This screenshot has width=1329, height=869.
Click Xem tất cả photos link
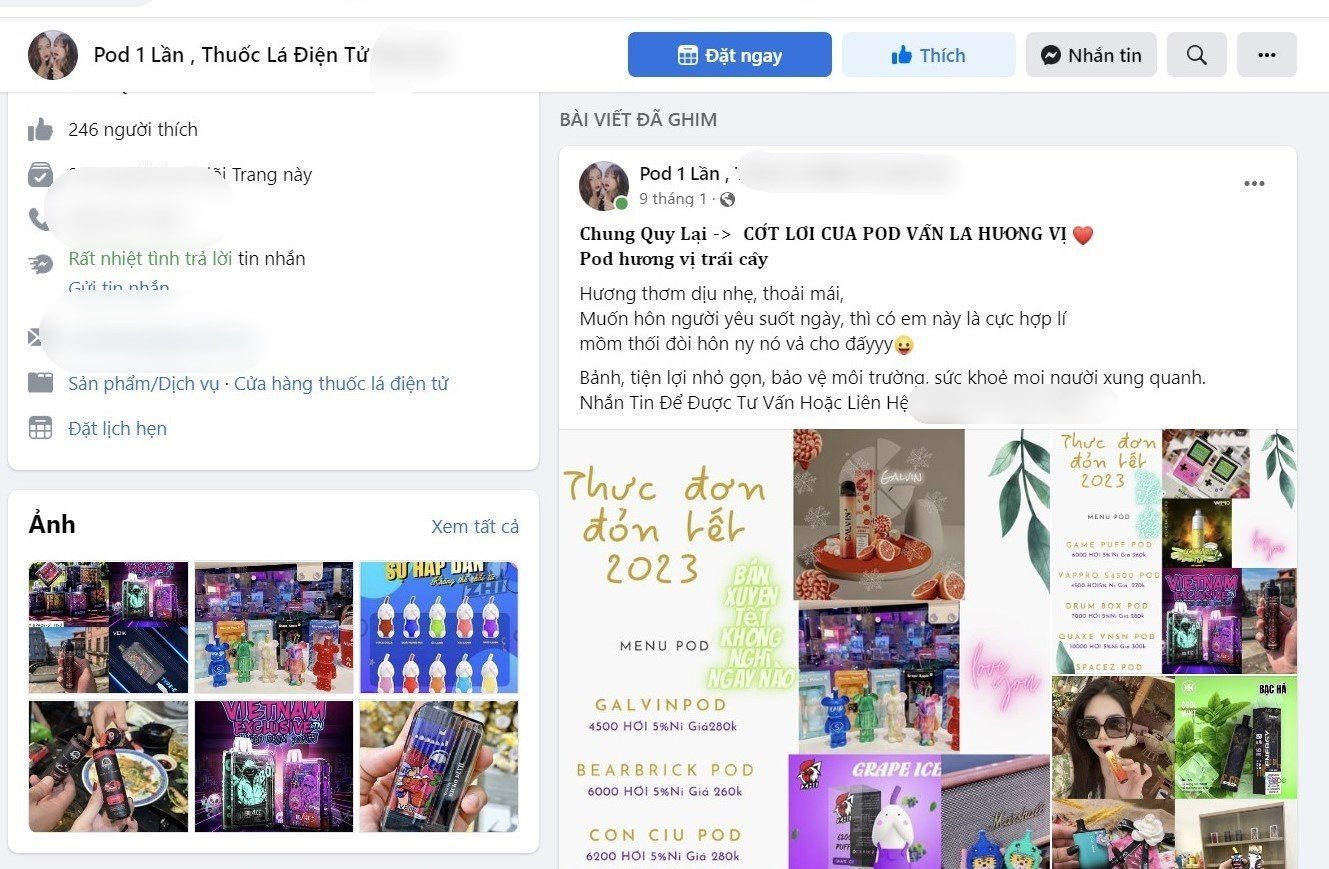(475, 527)
